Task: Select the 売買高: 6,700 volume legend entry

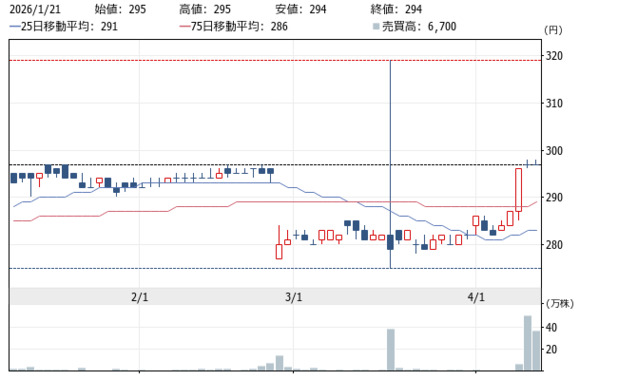Action: 415,26
